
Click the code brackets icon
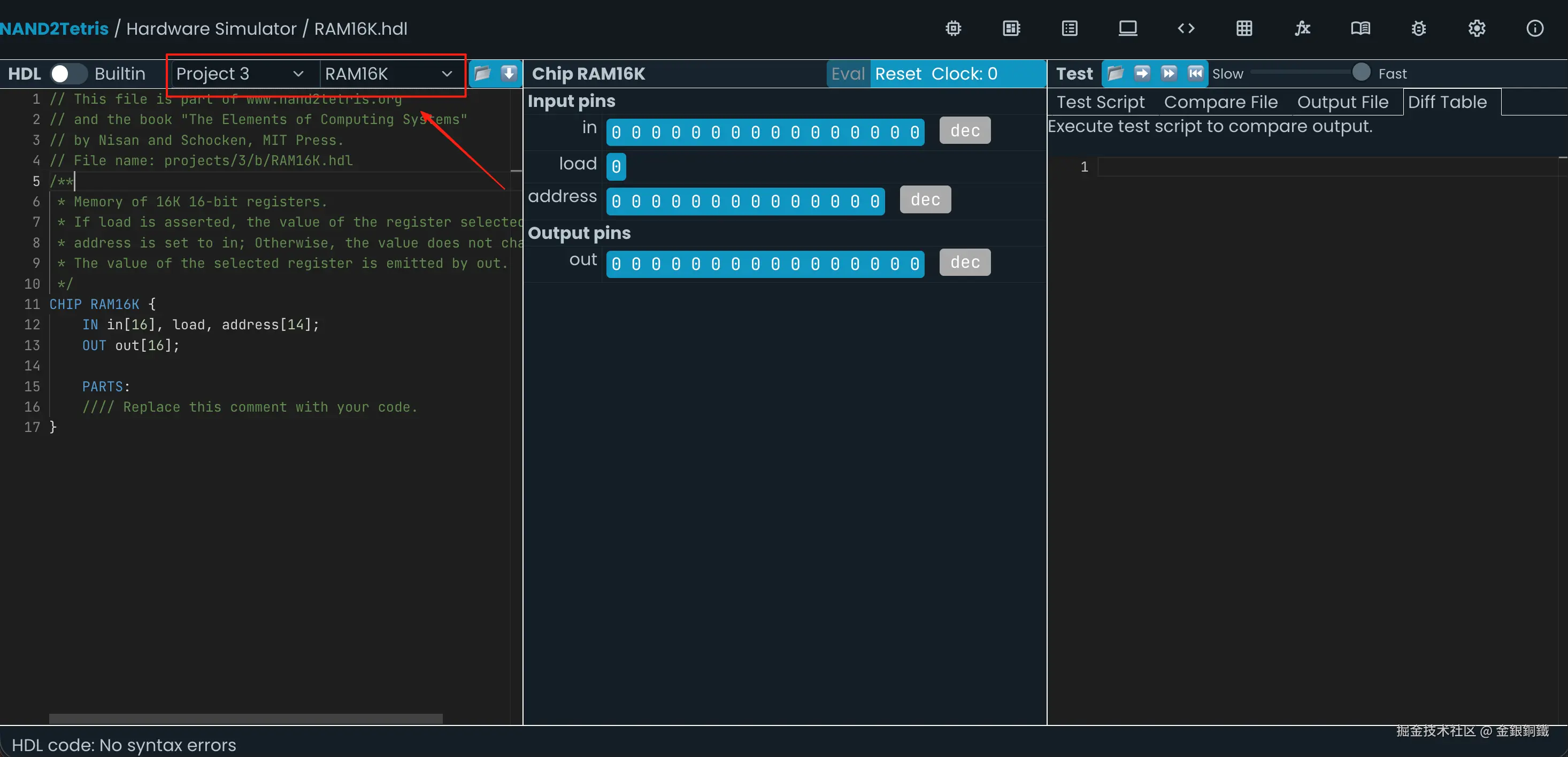click(x=1186, y=28)
